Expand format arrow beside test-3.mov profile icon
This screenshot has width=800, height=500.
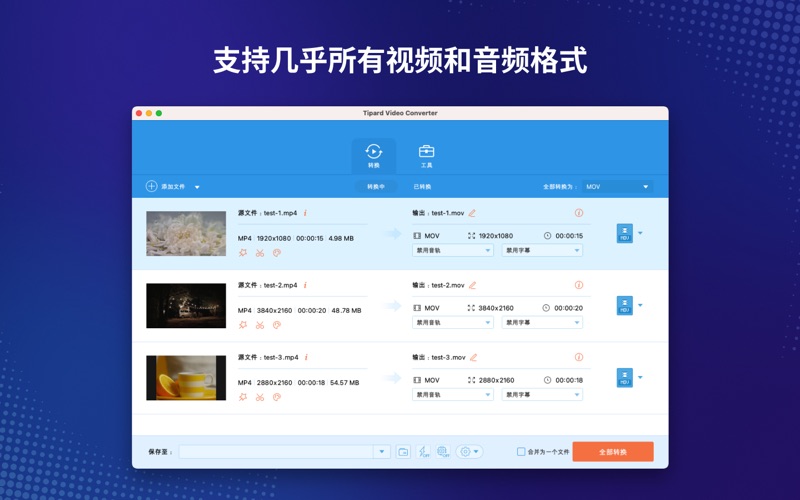(x=640, y=378)
